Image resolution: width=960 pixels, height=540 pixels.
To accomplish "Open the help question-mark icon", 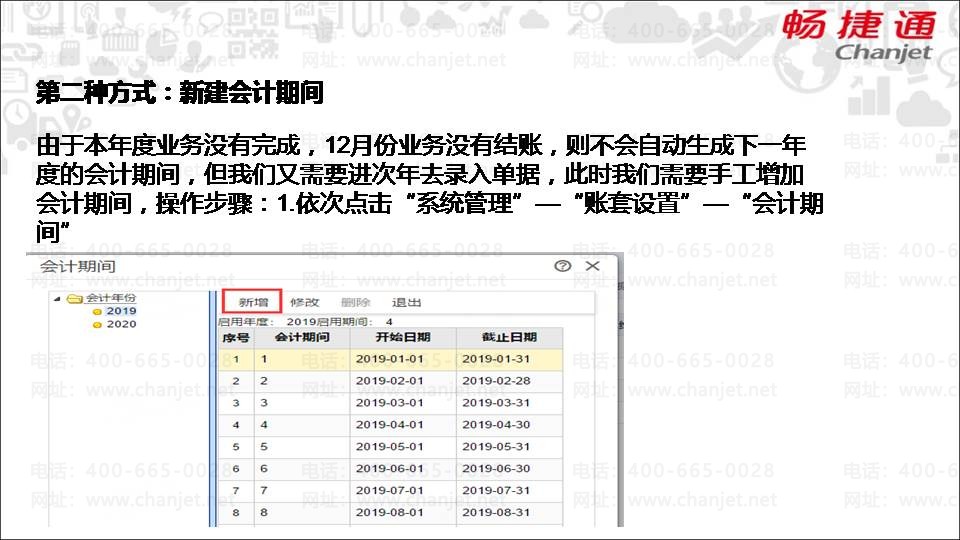I will click(x=563, y=266).
